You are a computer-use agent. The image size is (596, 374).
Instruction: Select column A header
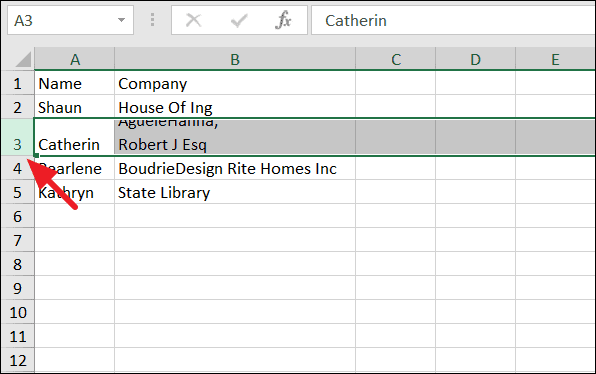click(74, 59)
